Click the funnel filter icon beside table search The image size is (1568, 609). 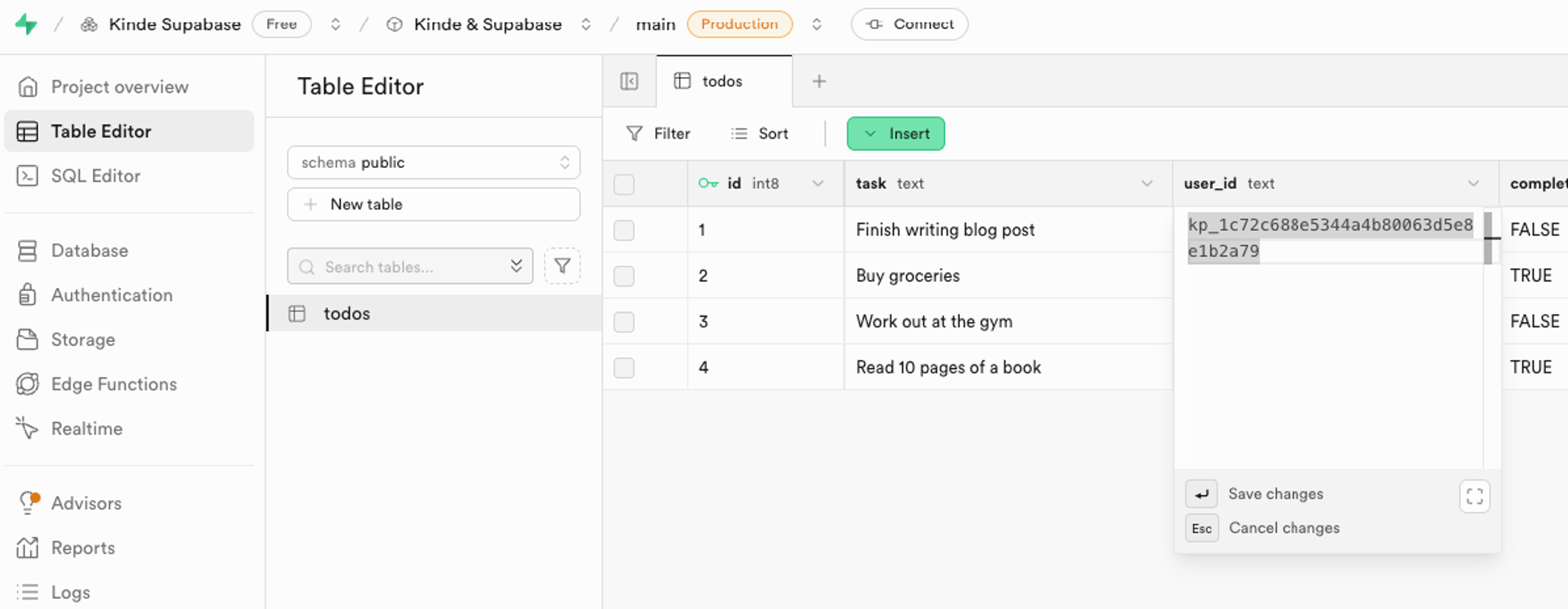click(562, 266)
